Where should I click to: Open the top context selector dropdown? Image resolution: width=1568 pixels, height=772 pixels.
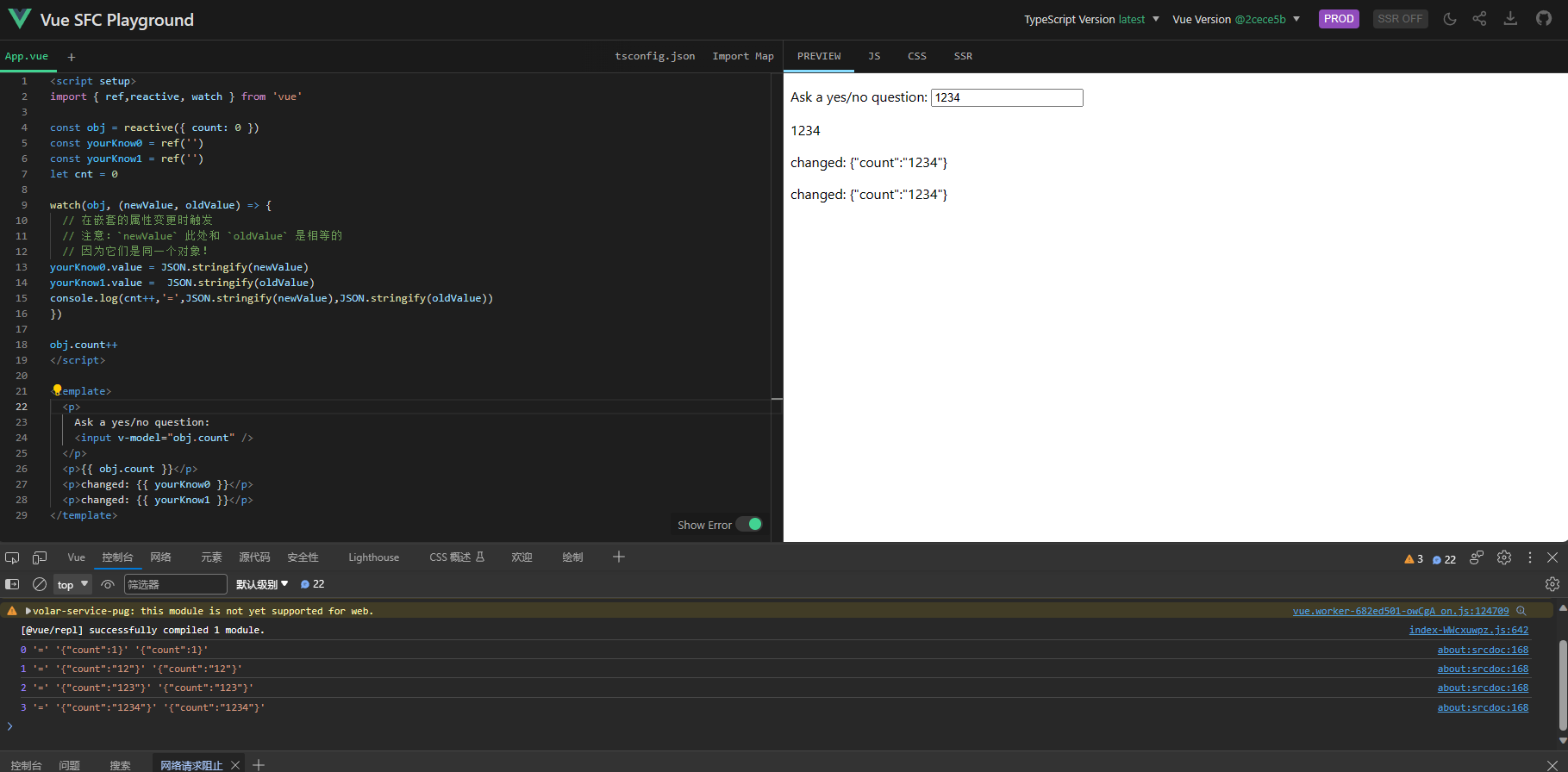[73, 584]
